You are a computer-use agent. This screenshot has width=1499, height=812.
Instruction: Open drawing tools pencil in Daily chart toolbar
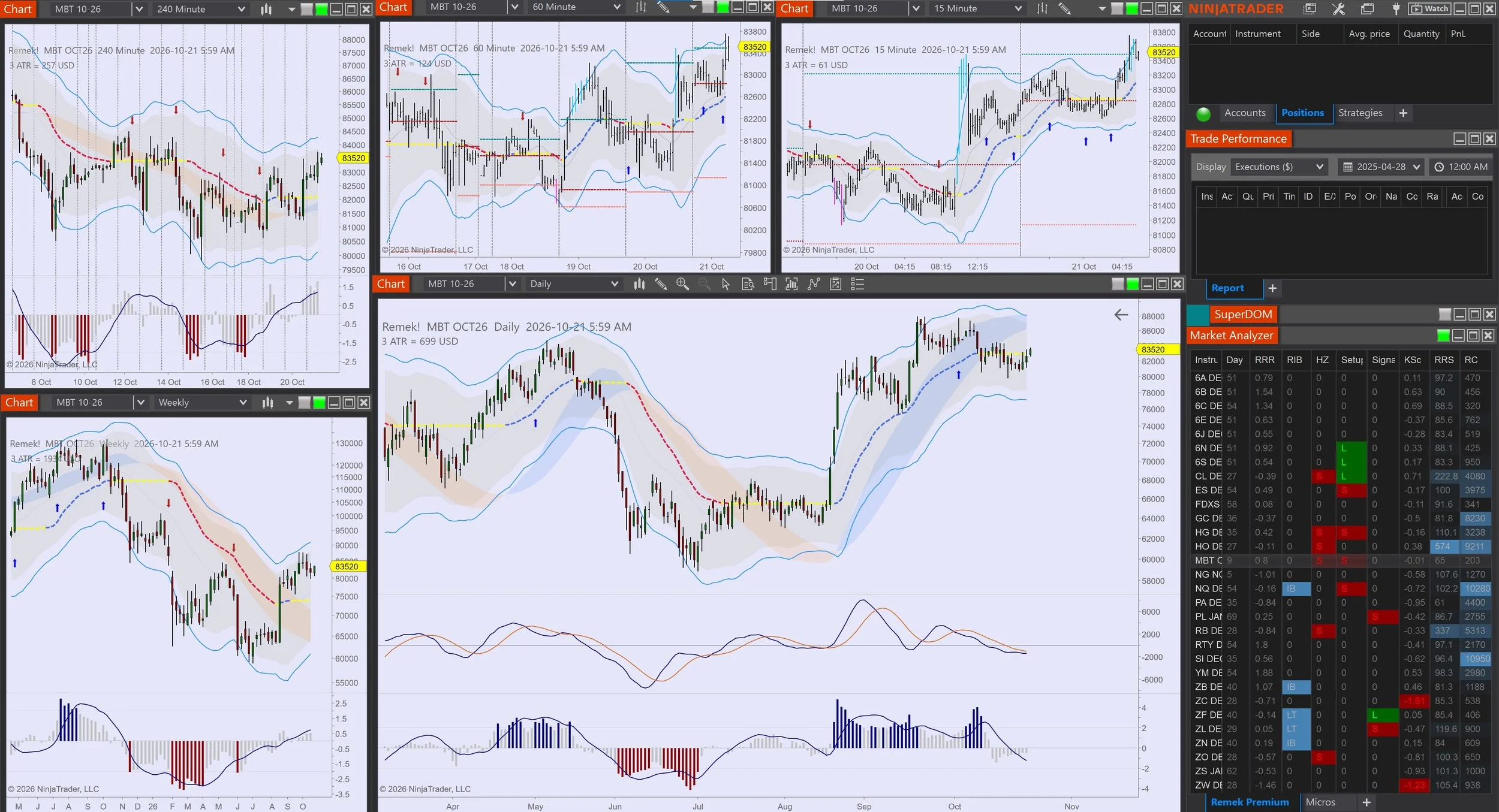tap(661, 284)
